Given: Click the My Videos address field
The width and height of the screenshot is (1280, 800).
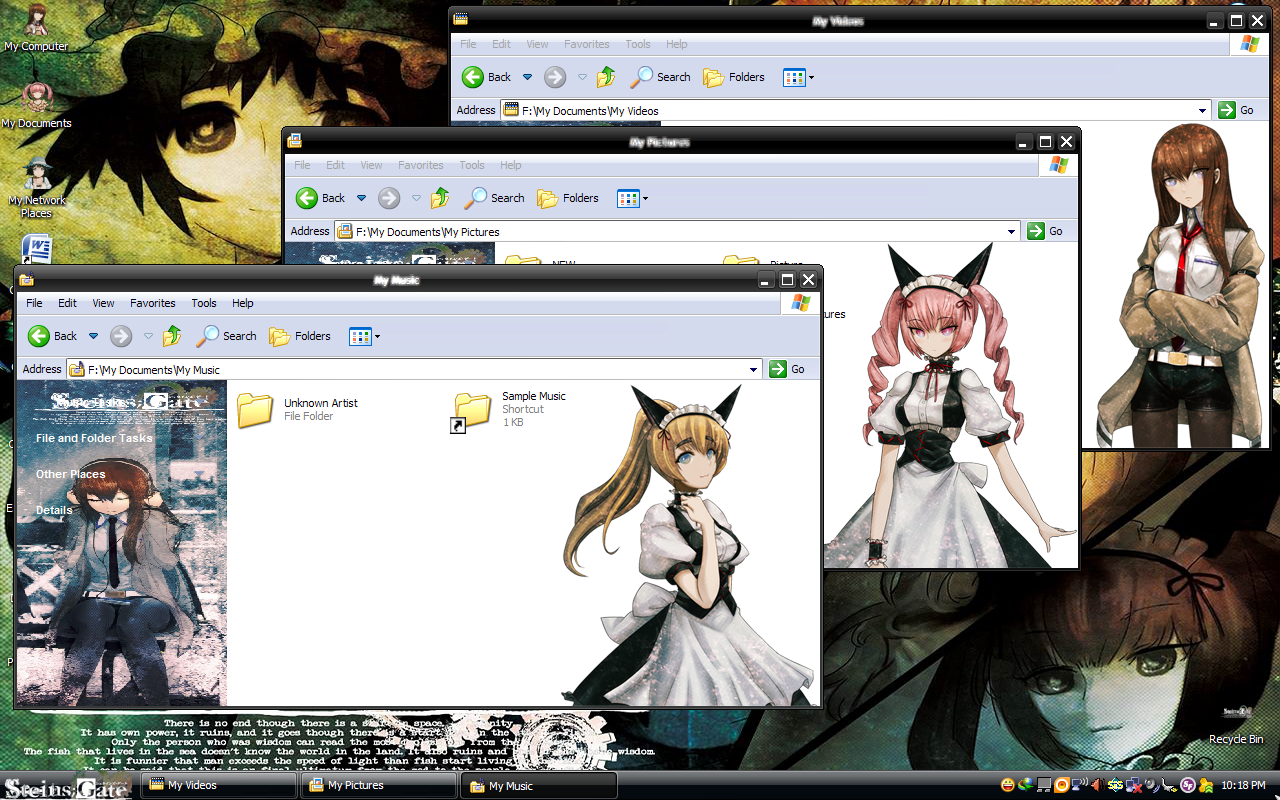Looking at the screenshot, I should click(x=850, y=110).
